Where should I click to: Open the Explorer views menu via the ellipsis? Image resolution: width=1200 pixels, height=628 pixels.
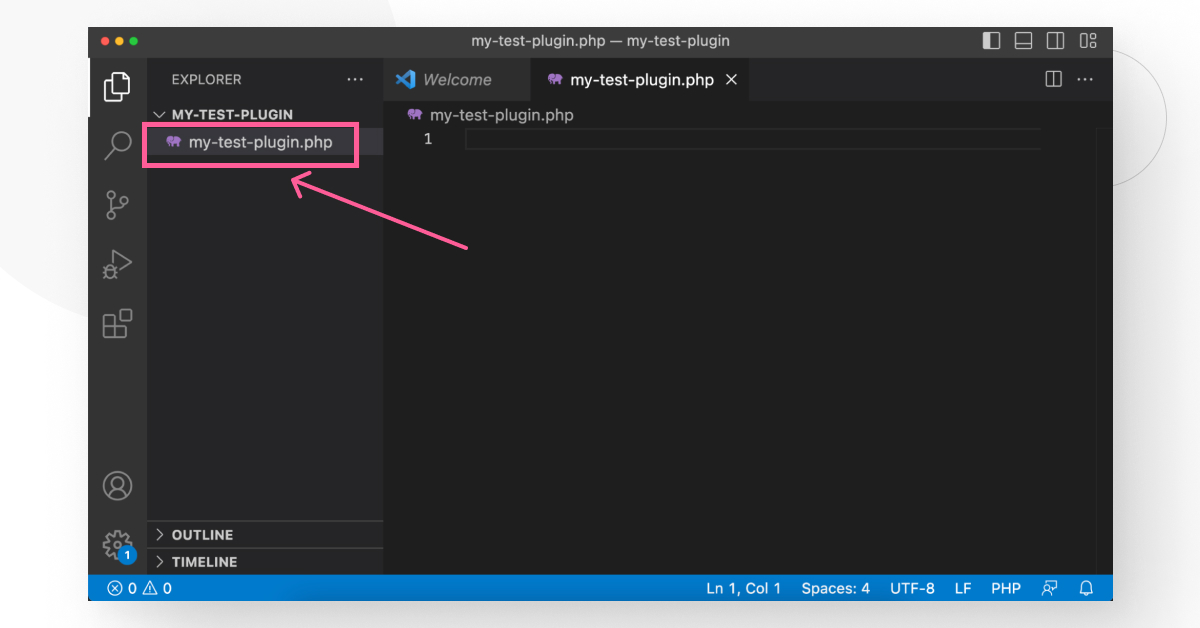point(355,79)
